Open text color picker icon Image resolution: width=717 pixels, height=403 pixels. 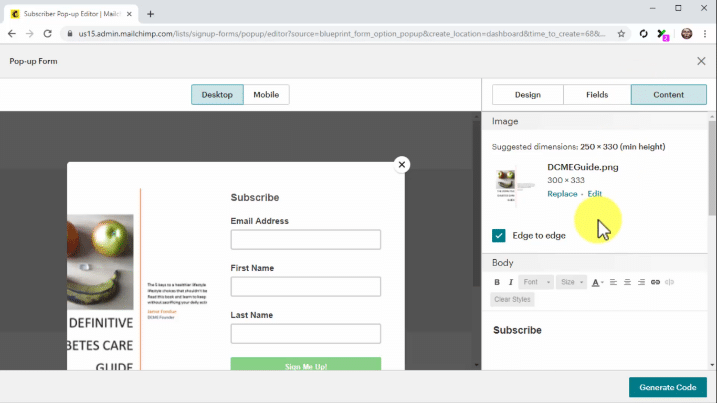pyautogui.click(x=597, y=282)
